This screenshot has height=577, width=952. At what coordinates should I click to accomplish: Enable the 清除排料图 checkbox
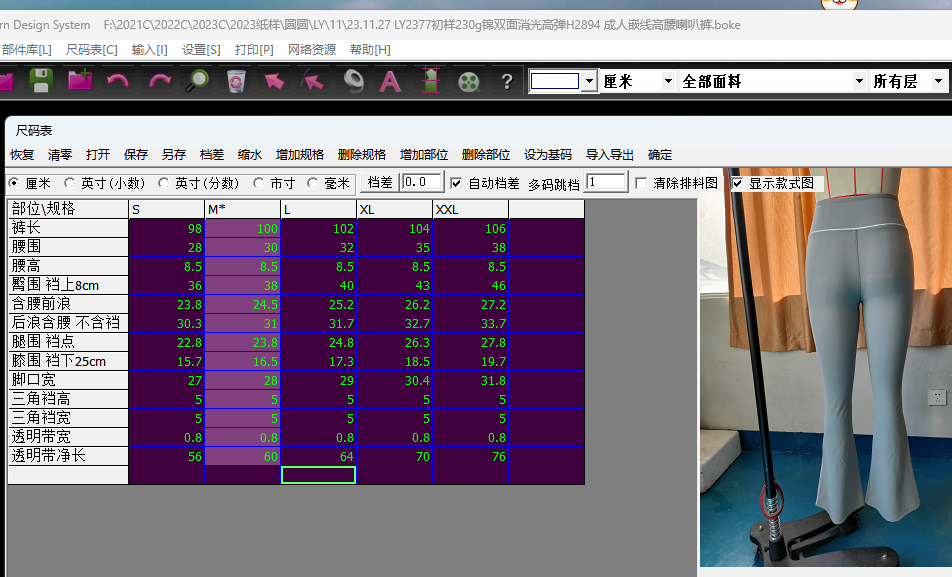pyautogui.click(x=641, y=183)
